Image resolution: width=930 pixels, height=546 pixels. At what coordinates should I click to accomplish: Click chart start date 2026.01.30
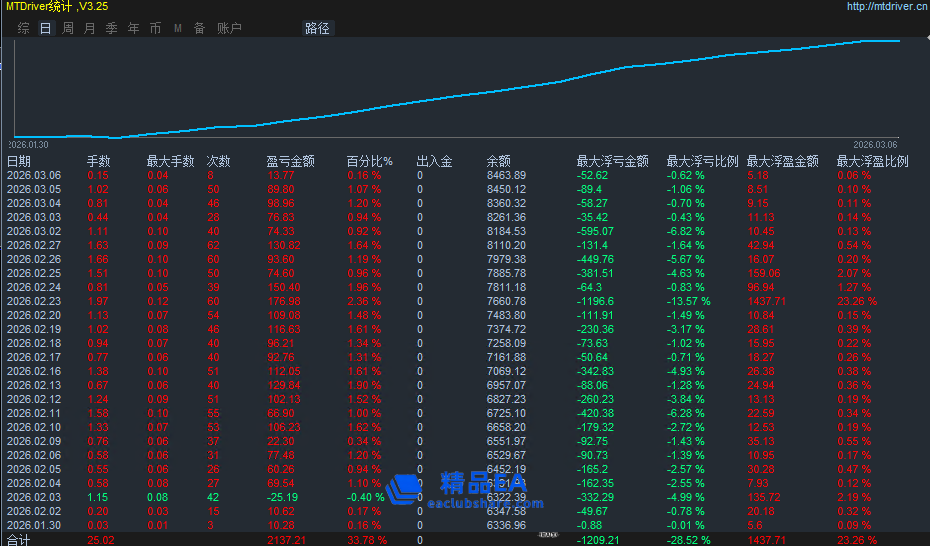click(x=28, y=145)
